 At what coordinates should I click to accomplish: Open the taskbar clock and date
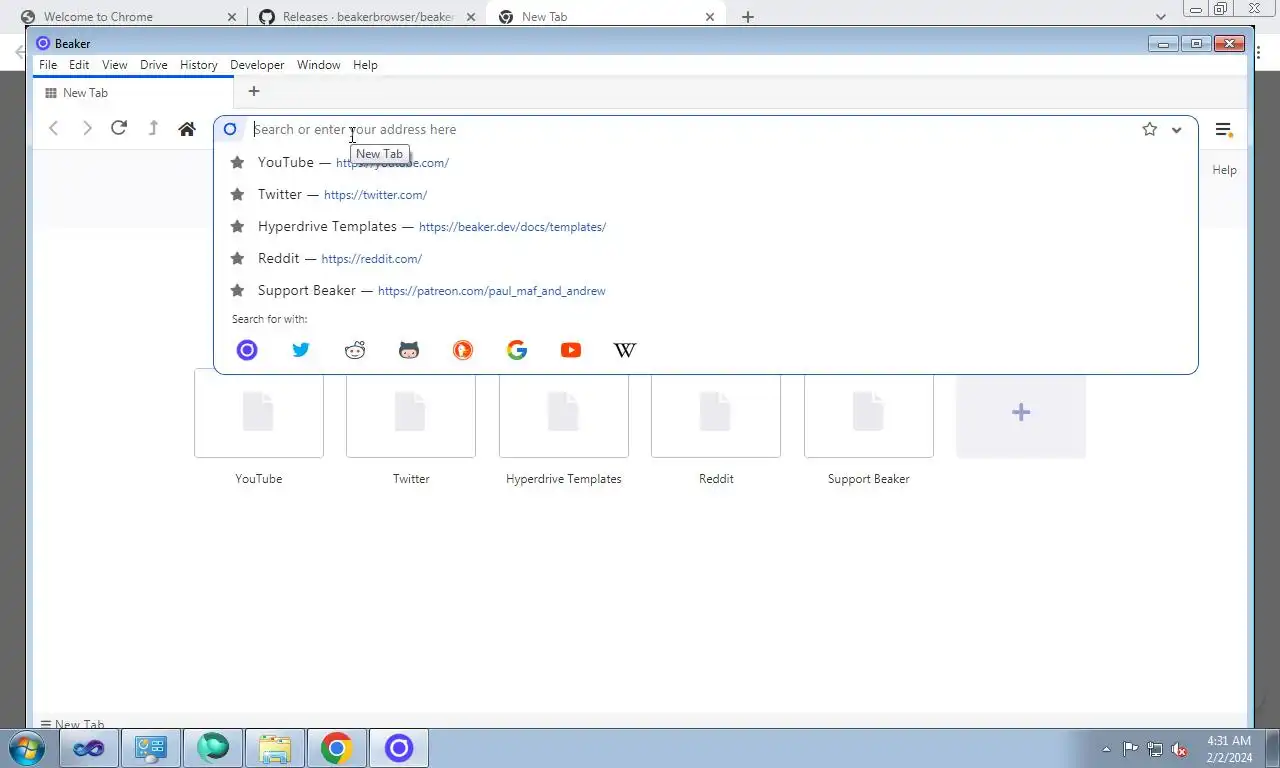tap(1229, 749)
